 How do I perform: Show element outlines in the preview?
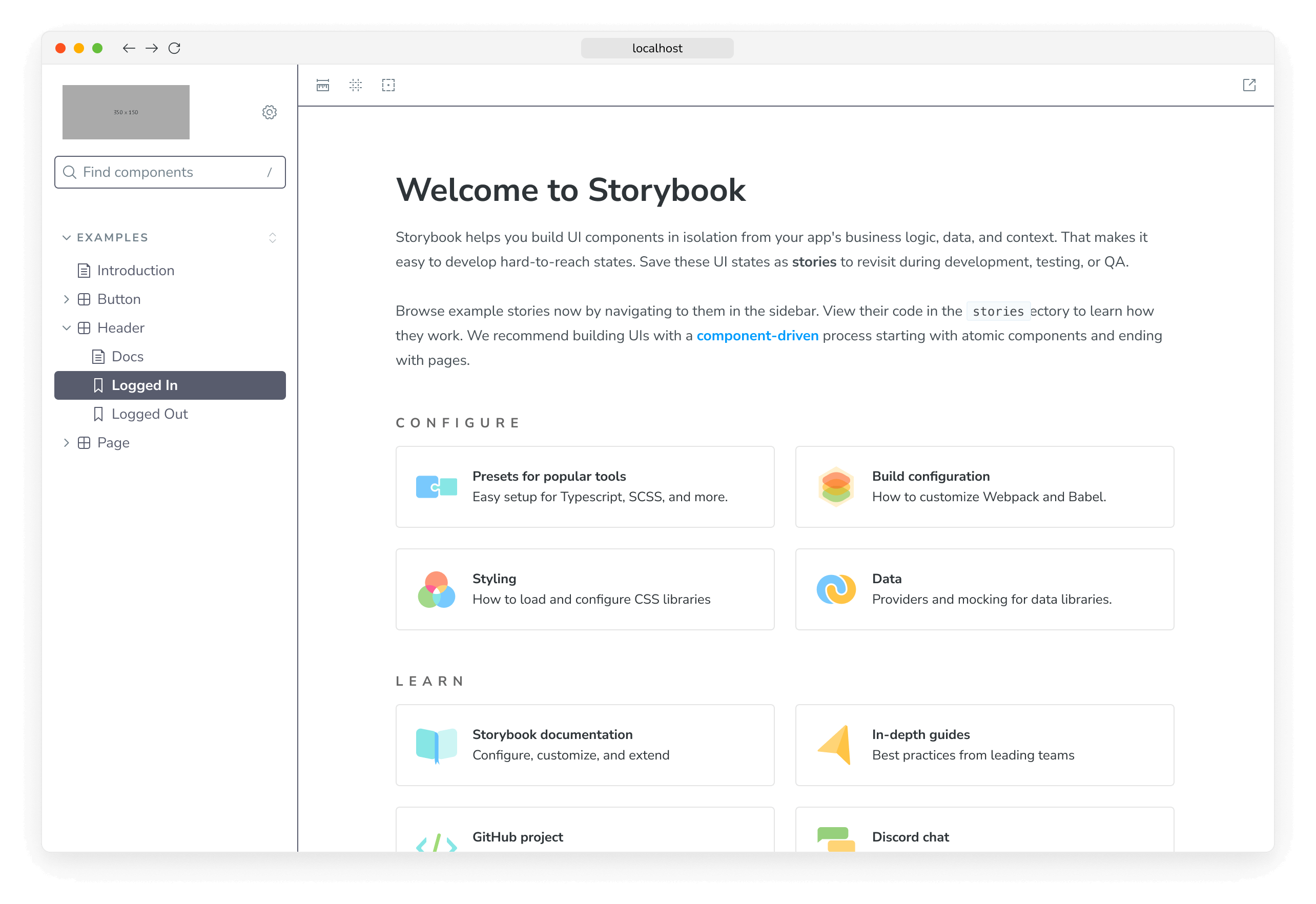pyautogui.click(x=388, y=85)
